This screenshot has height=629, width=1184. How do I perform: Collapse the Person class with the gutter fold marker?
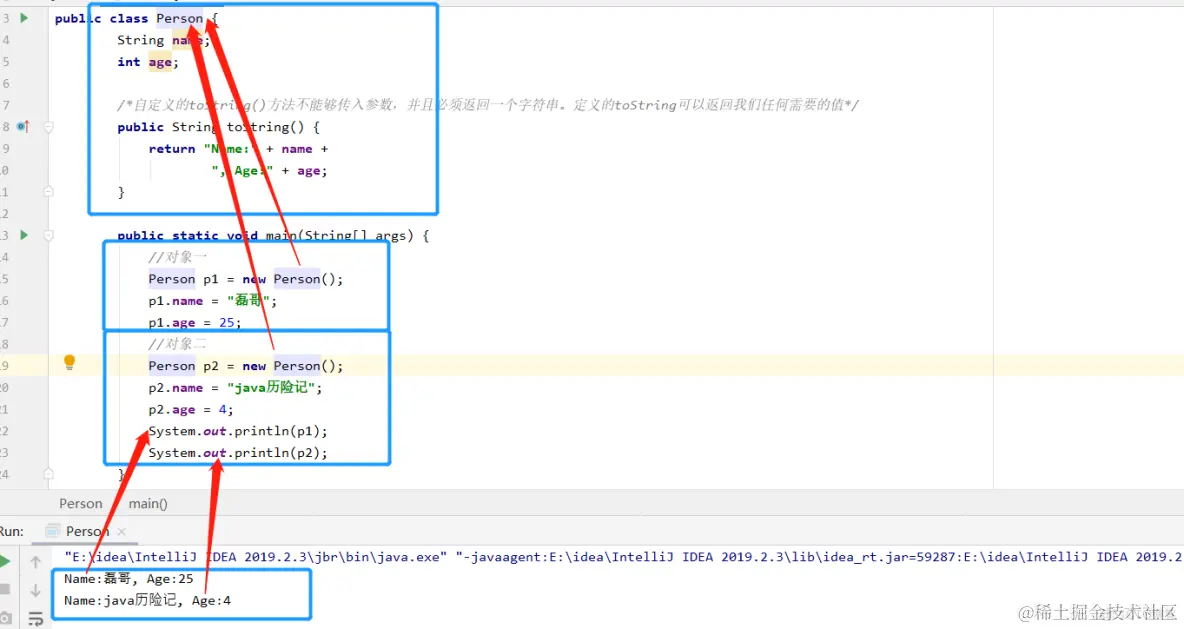pyautogui.click(x=47, y=17)
